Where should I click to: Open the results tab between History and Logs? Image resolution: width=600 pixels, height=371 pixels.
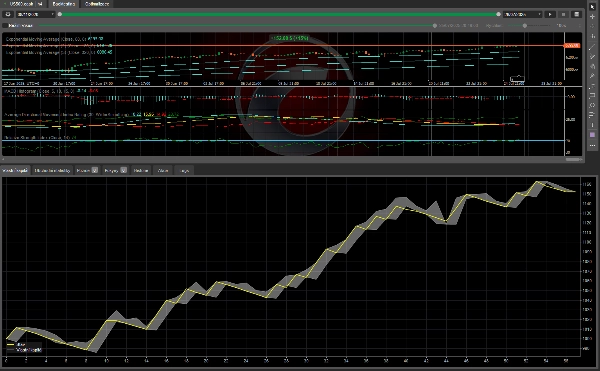tap(163, 171)
